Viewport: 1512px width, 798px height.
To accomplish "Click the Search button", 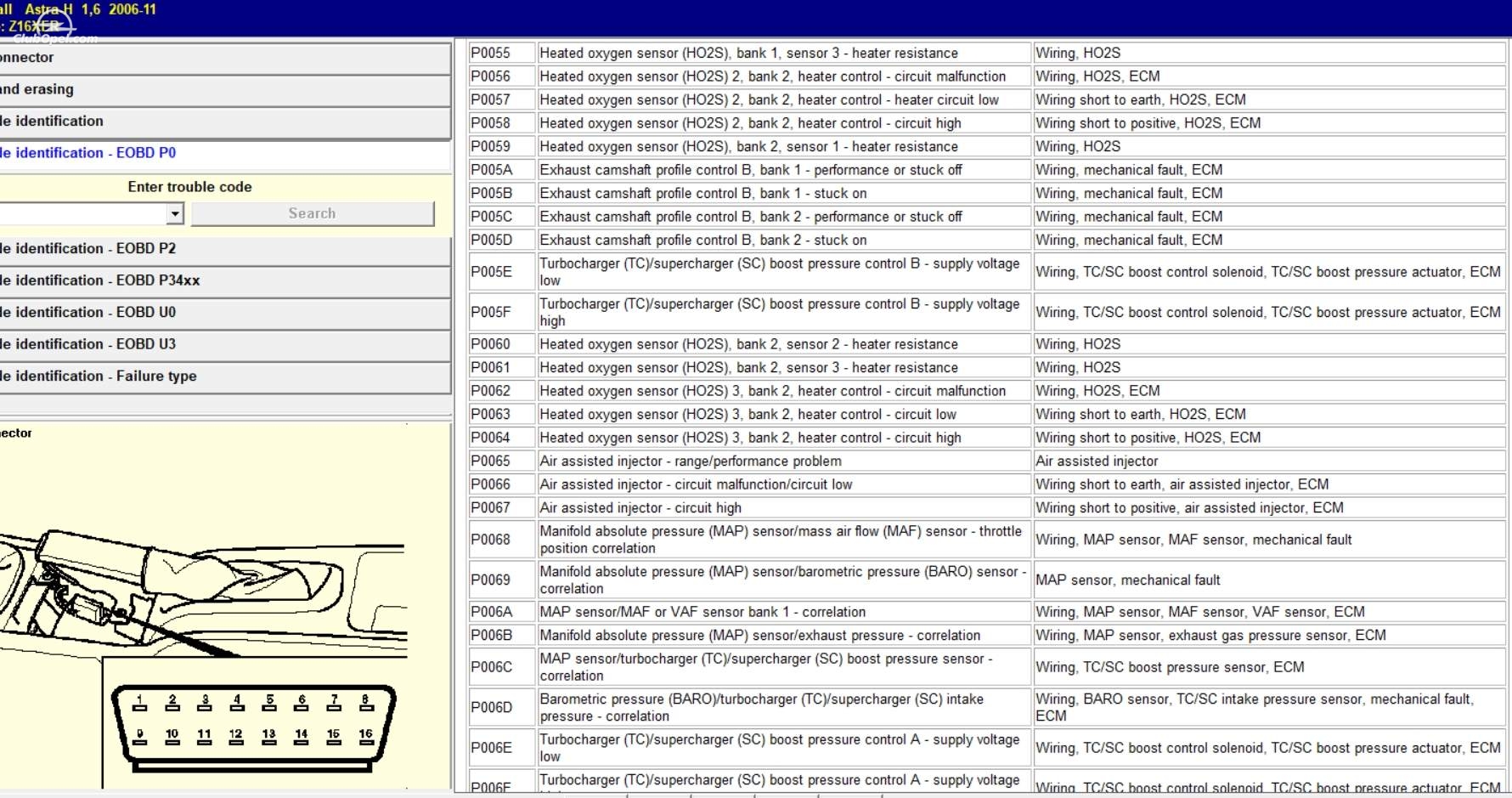I will click(x=313, y=213).
